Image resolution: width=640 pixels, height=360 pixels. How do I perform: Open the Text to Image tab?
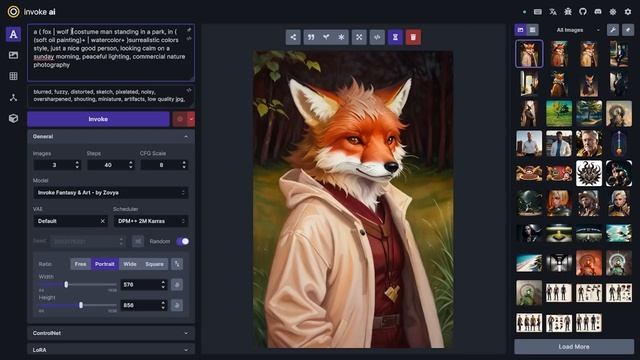point(13,34)
